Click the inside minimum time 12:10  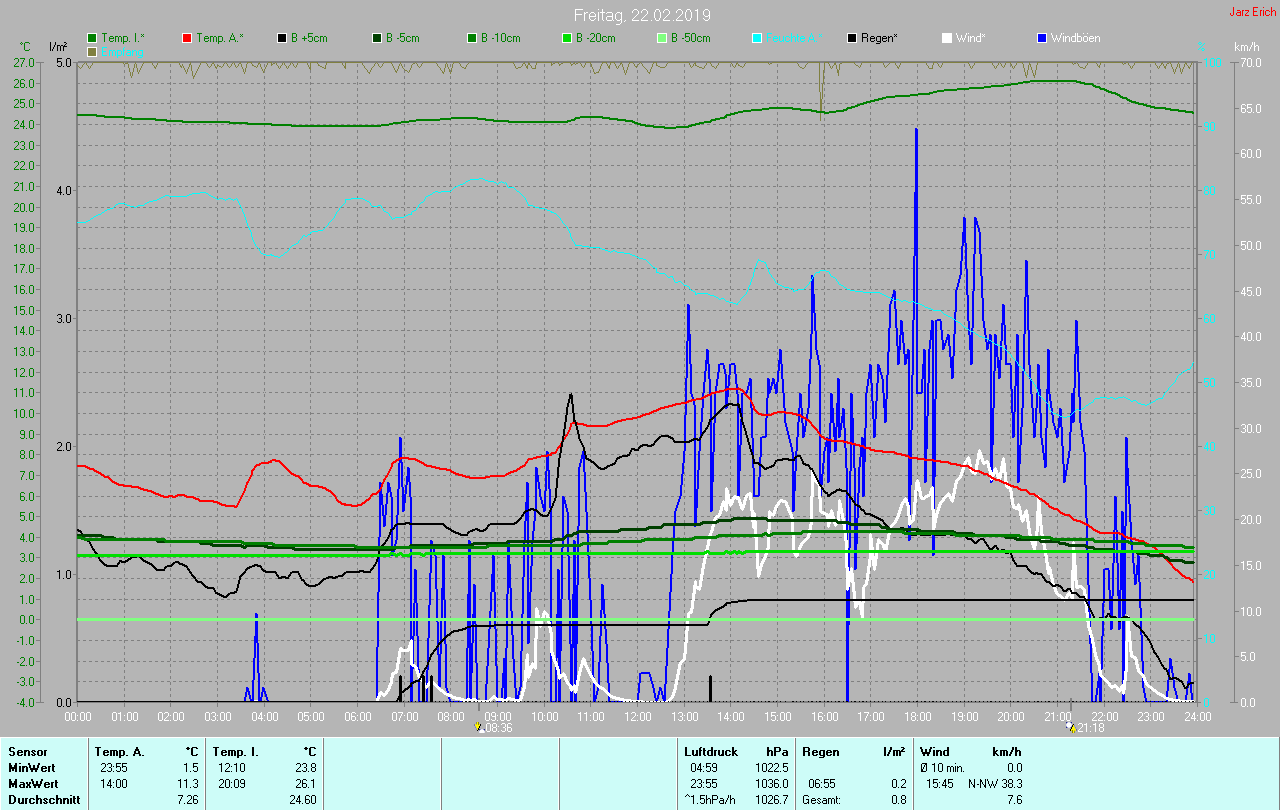(232, 767)
